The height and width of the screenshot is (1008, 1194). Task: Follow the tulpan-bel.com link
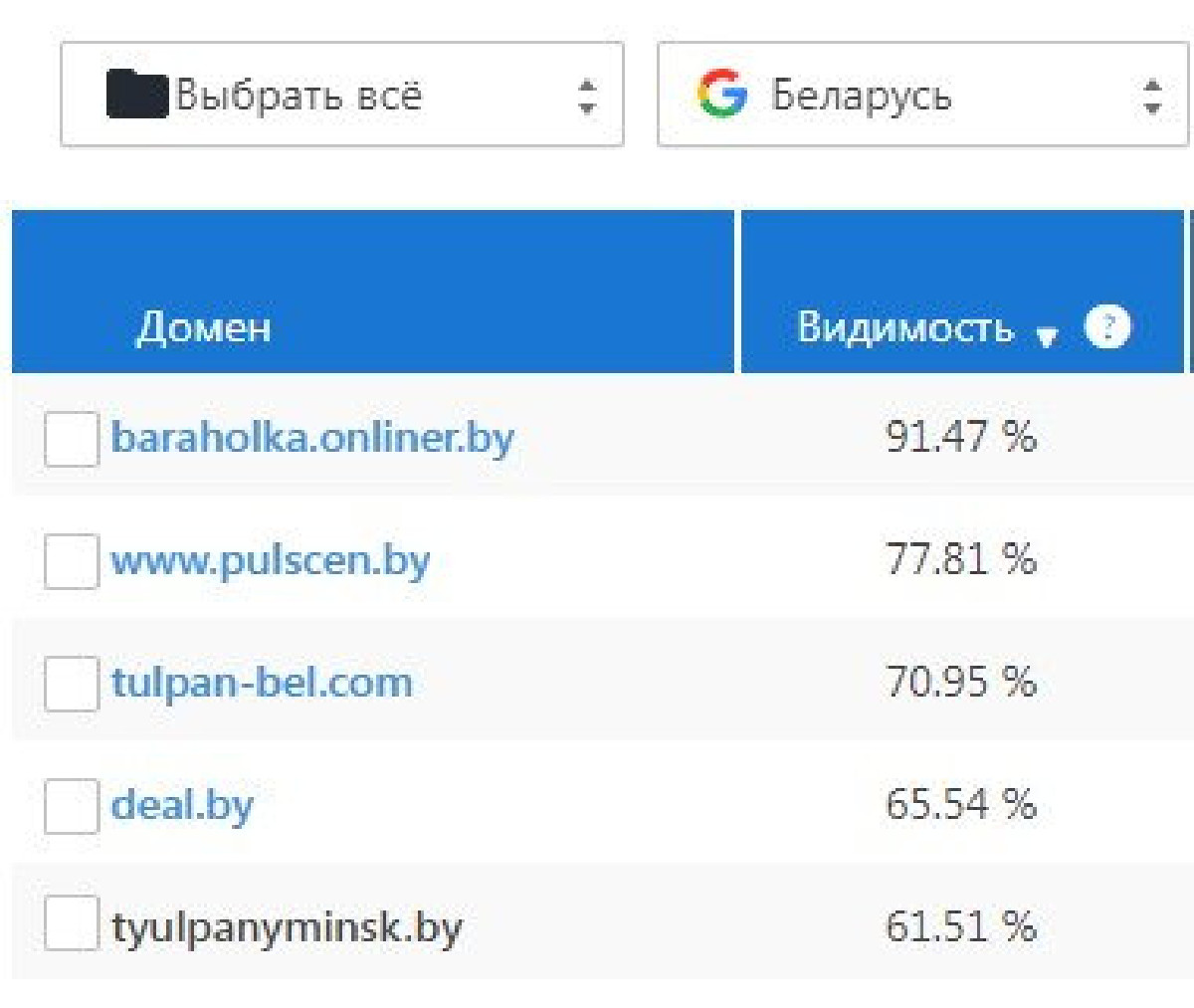tap(262, 683)
